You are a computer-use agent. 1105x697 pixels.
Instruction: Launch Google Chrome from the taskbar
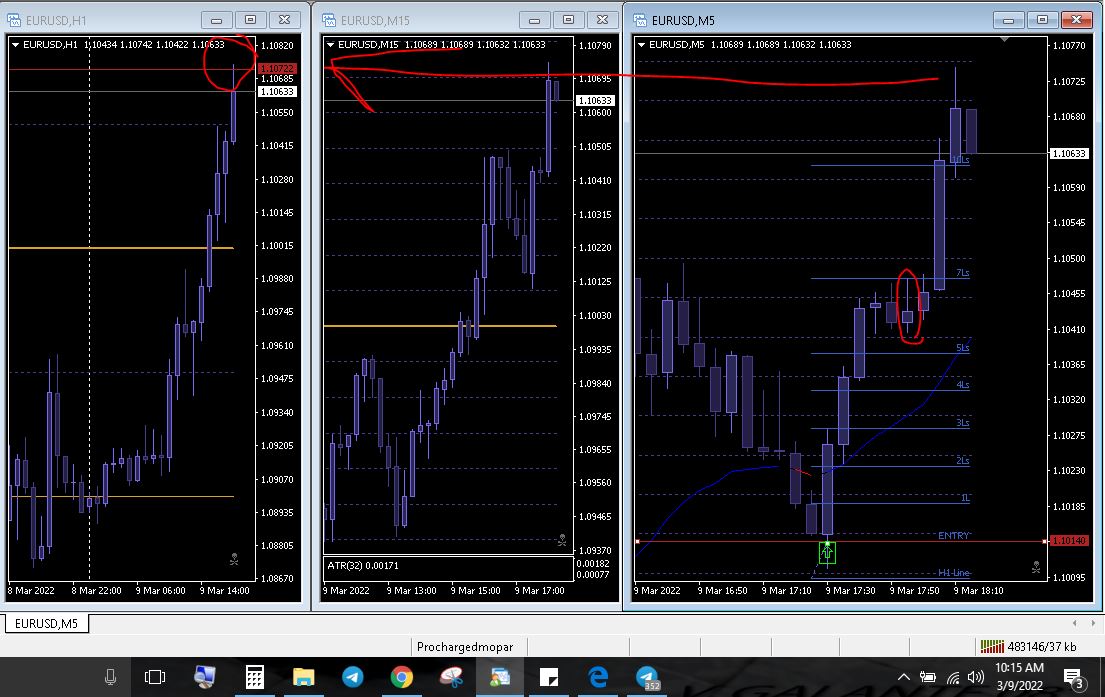click(402, 677)
